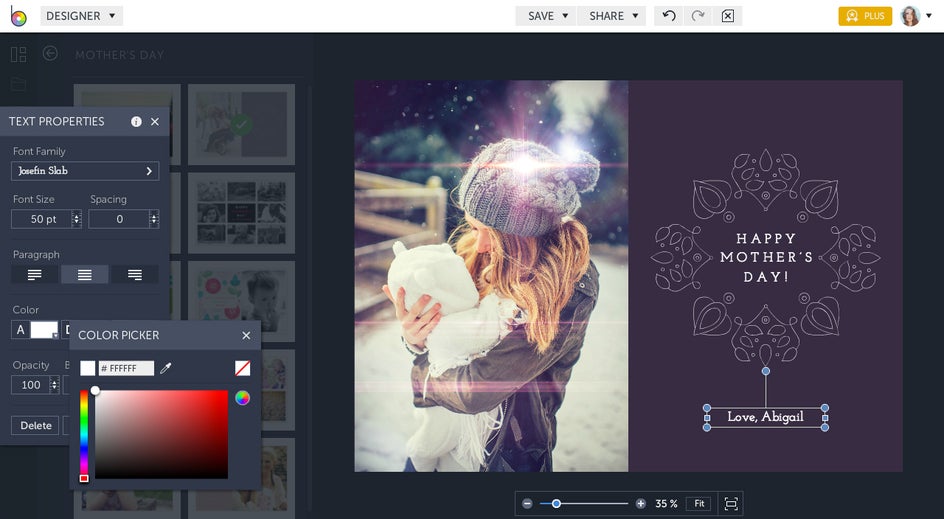Open the SHARE menu
Image resolution: width=944 pixels, height=519 pixels.
pyautogui.click(x=612, y=16)
